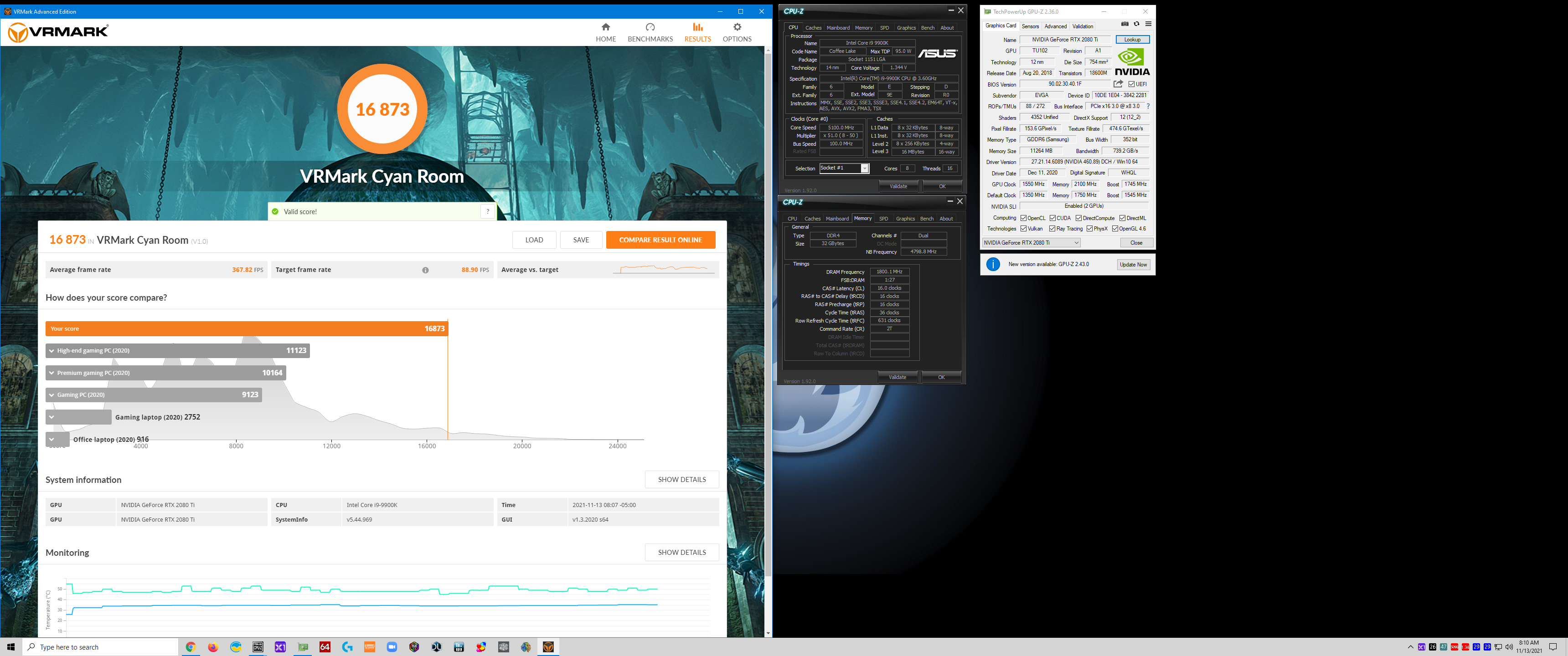Toggle the PhysX checkbox
The width and height of the screenshot is (1568, 656).
[1089, 229]
